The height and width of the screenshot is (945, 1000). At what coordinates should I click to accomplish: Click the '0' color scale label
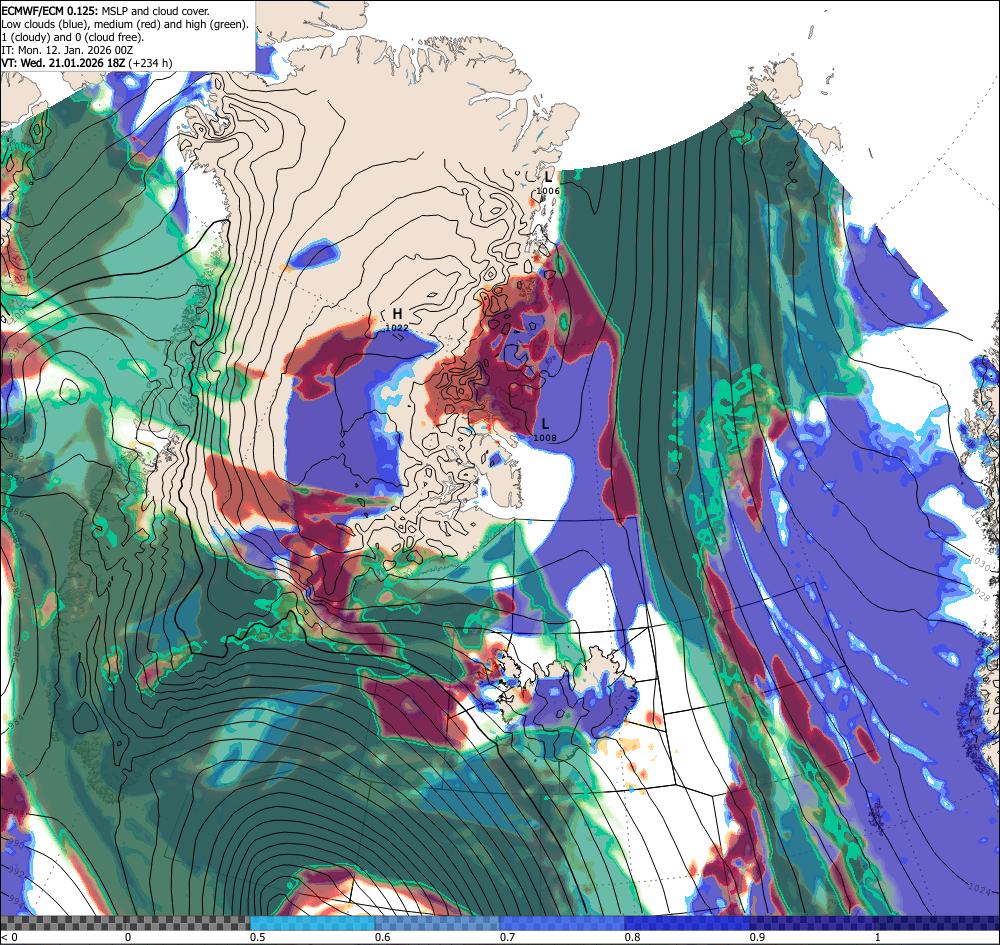pos(128,937)
